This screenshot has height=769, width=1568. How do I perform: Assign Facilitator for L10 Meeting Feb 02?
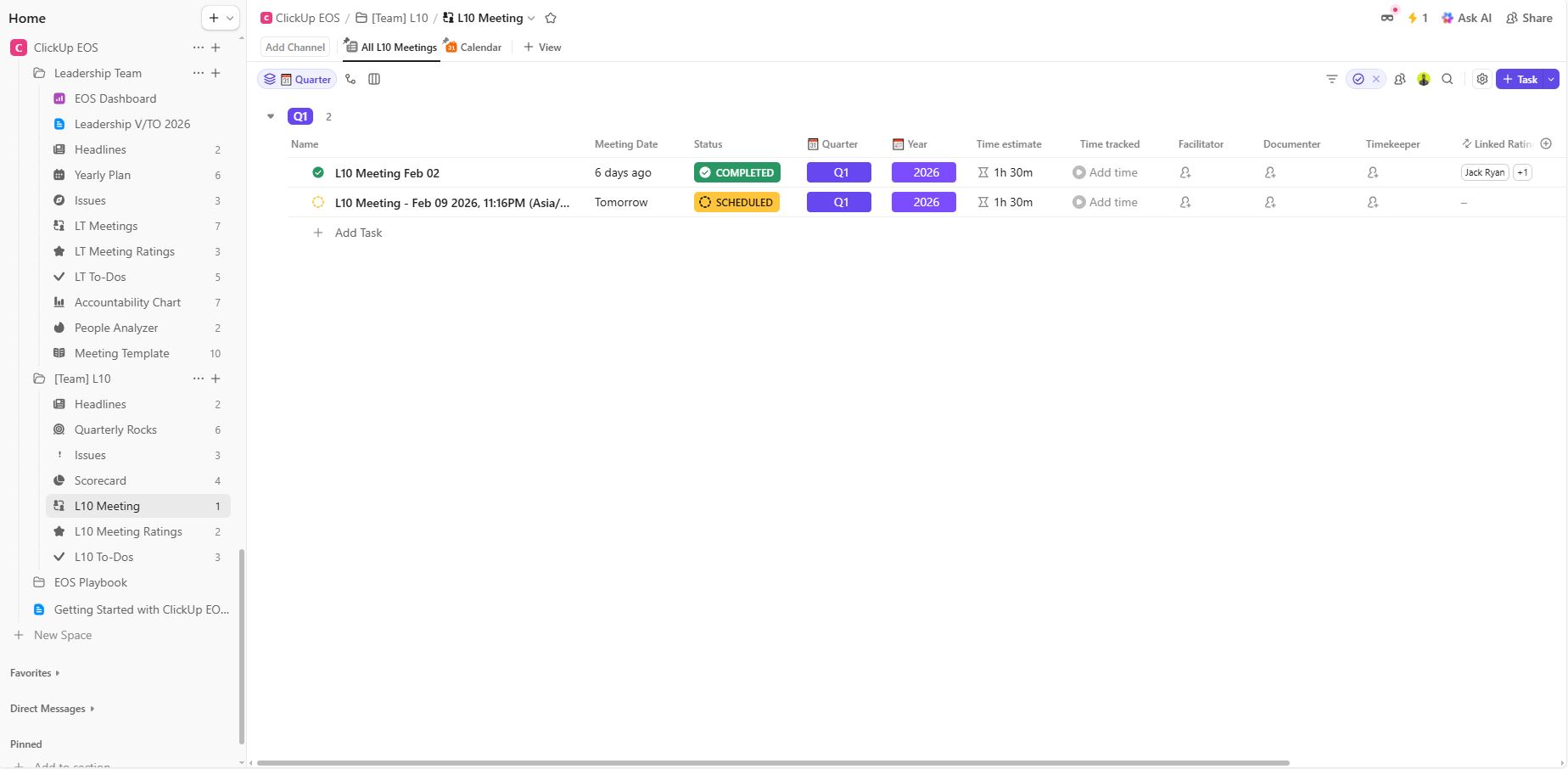(1185, 172)
